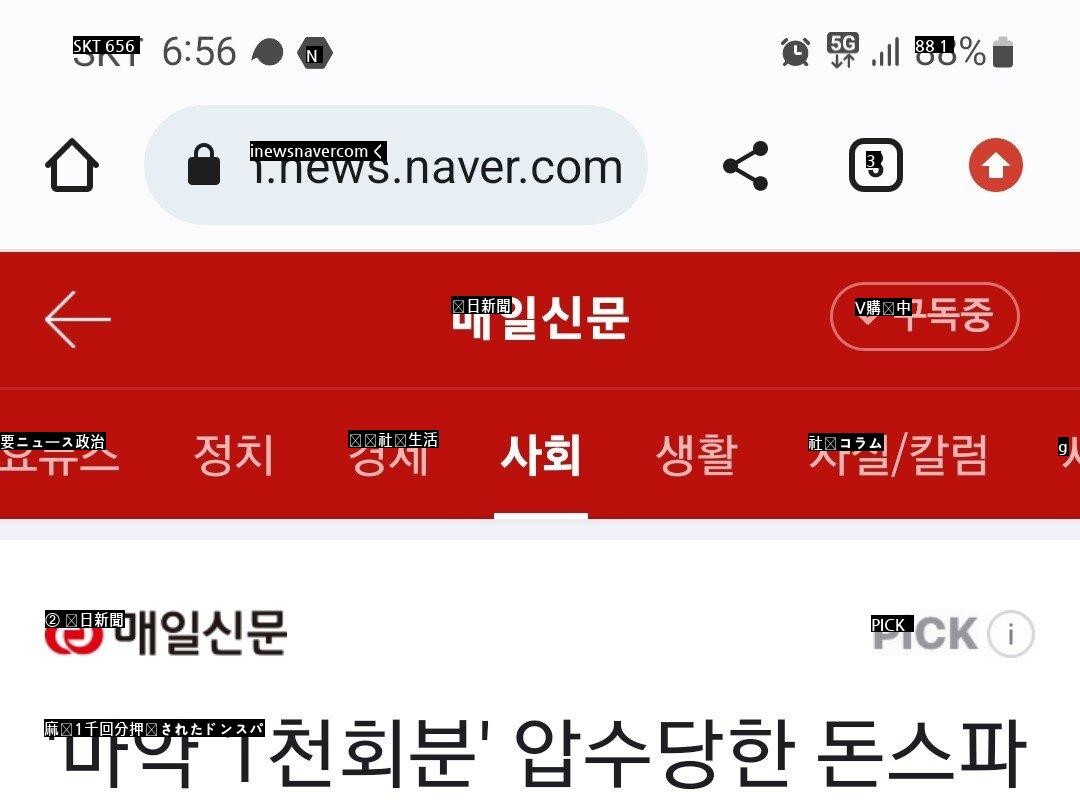
Task: Open the share icon in browser toolbar
Action: [745, 165]
